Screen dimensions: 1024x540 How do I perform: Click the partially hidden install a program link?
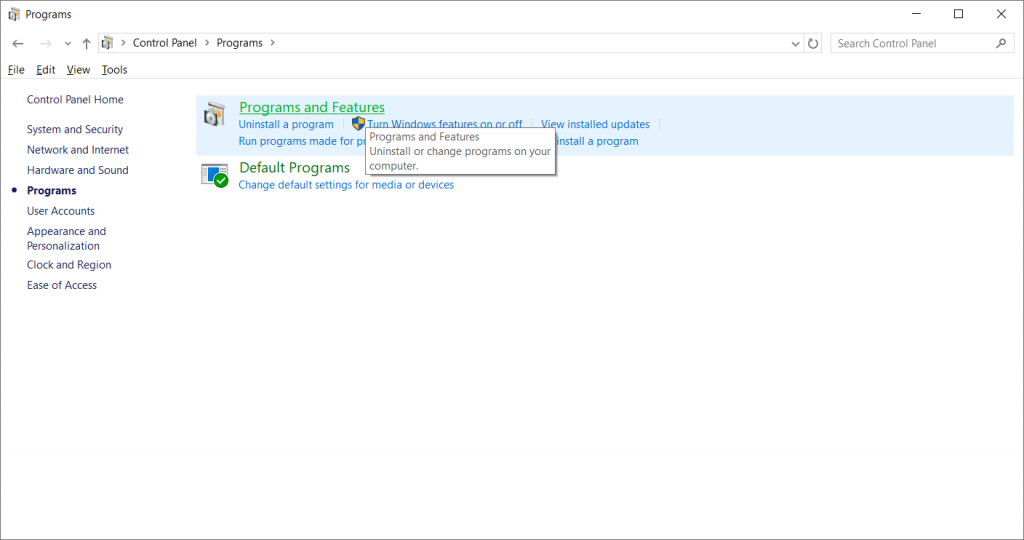point(597,141)
